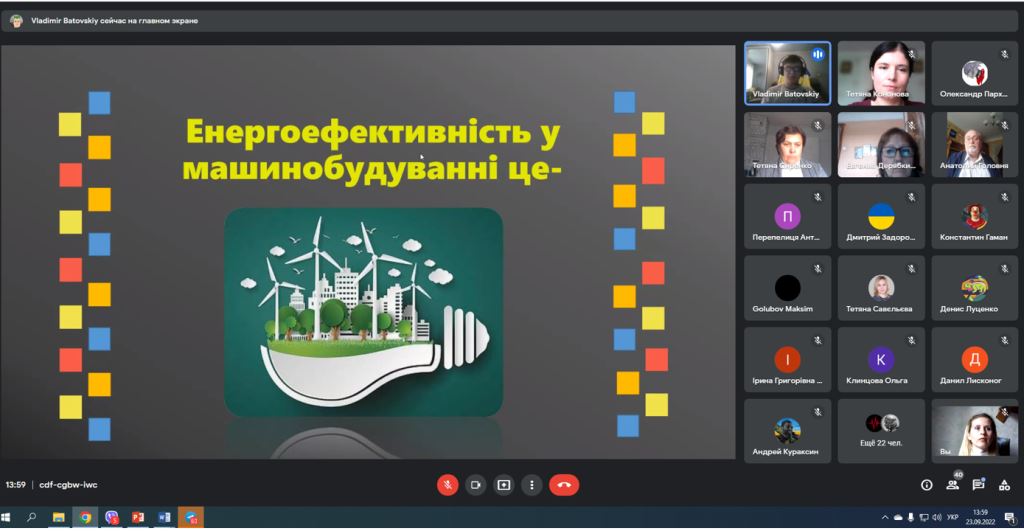Unmute the microphone with the red button
This screenshot has height=531, width=1024.
click(447, 485)
